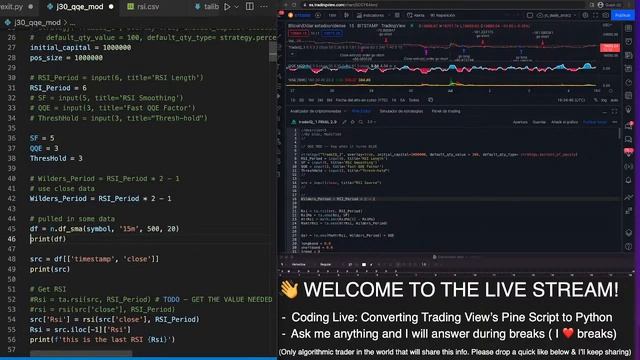This screenshot has width=640, height=360.
Task: Click line 46 'print(df)'
Action: pos(48,239)
